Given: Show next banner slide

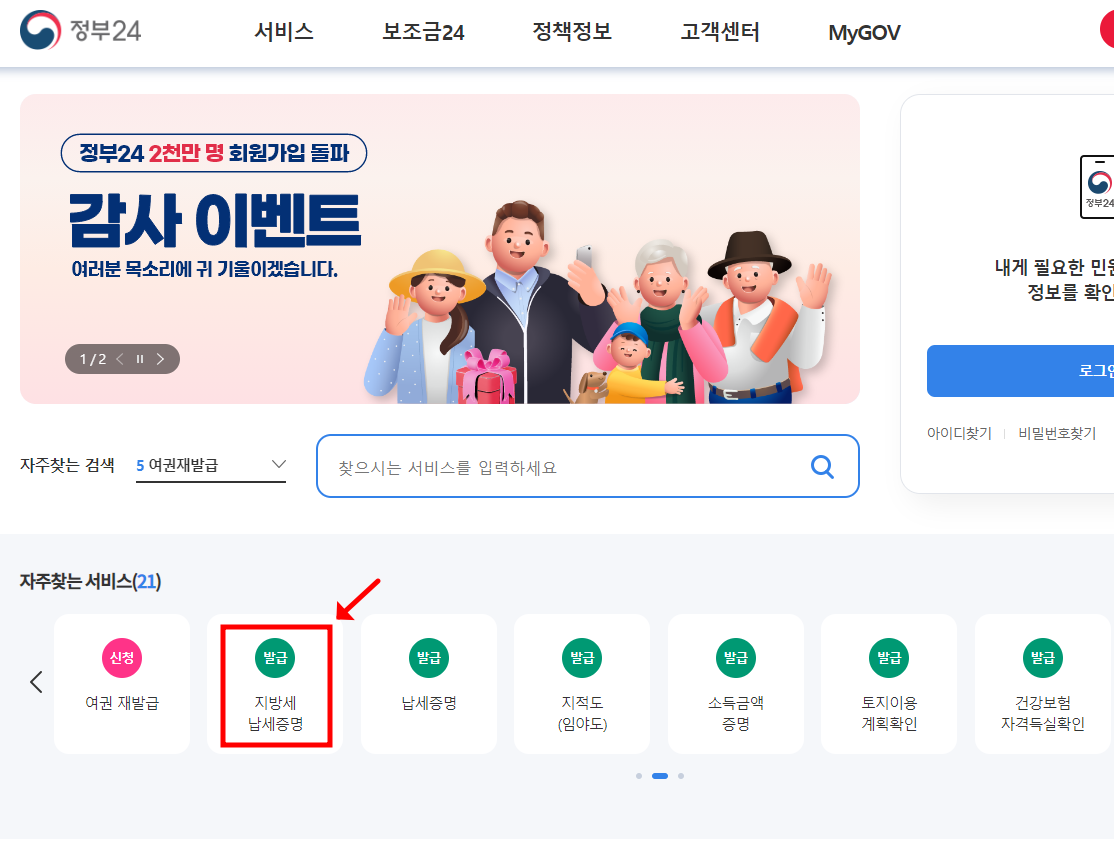Looking at the screenshot, I should (161, 359).
